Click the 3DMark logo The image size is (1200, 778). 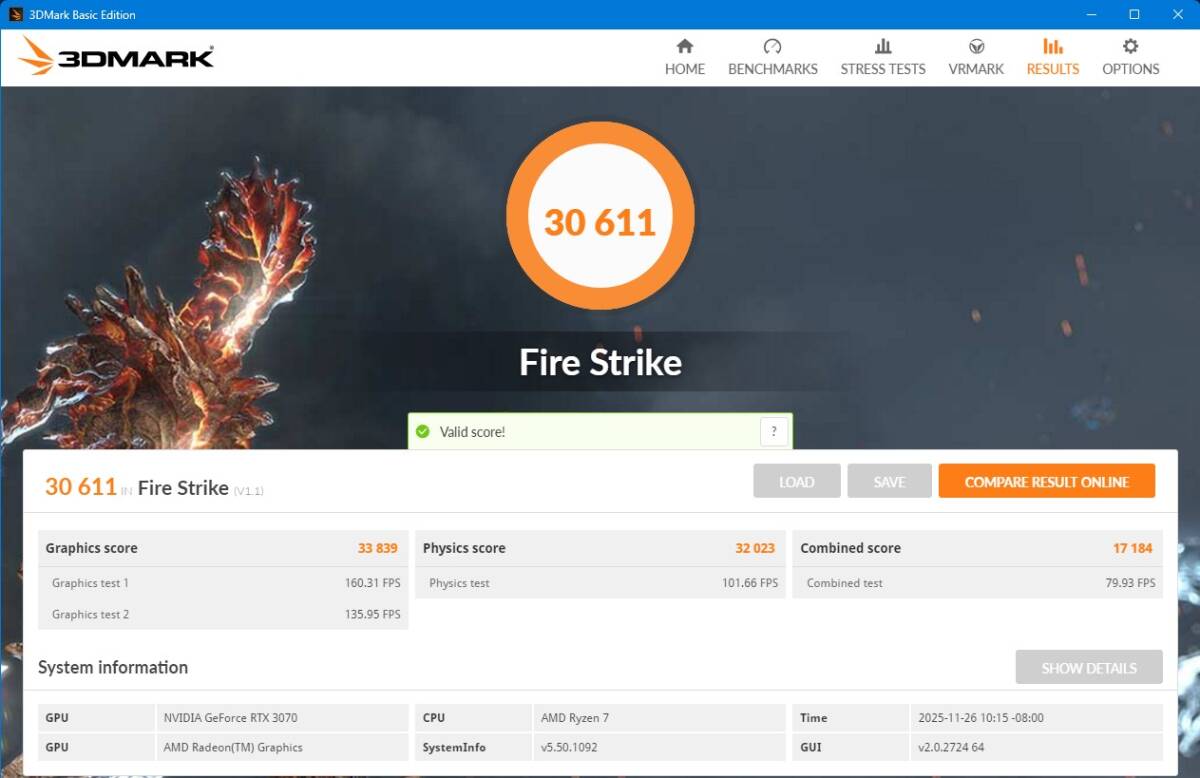tap(116, 57)
